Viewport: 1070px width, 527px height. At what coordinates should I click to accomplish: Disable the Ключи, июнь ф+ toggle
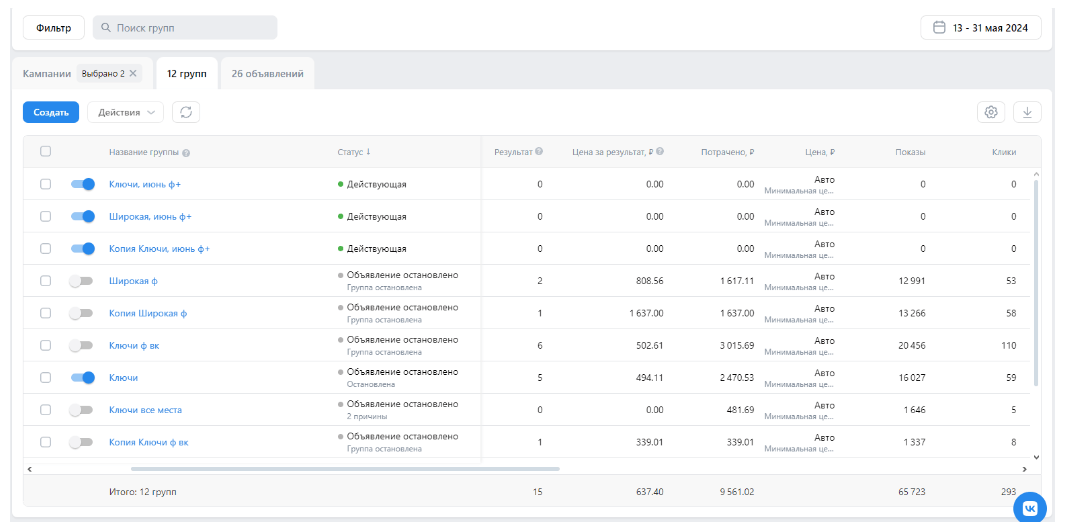point(82,184)
